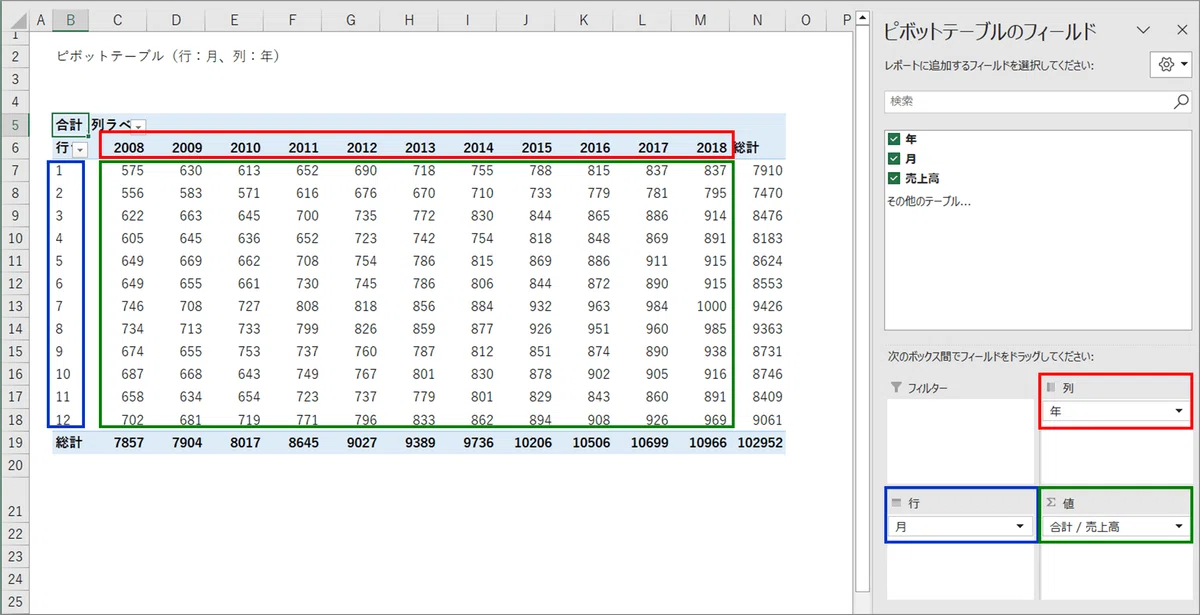Image resolution: width=1200 pixels, height=615 pixels.
Task: Select the 2015 total cell 10206
Action: click(526, 441)
